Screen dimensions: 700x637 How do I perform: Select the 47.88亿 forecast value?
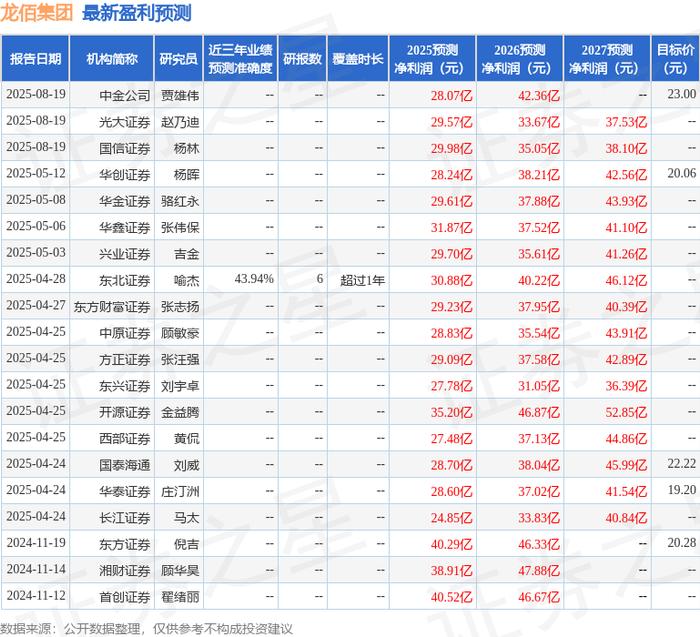pos(539,570)
